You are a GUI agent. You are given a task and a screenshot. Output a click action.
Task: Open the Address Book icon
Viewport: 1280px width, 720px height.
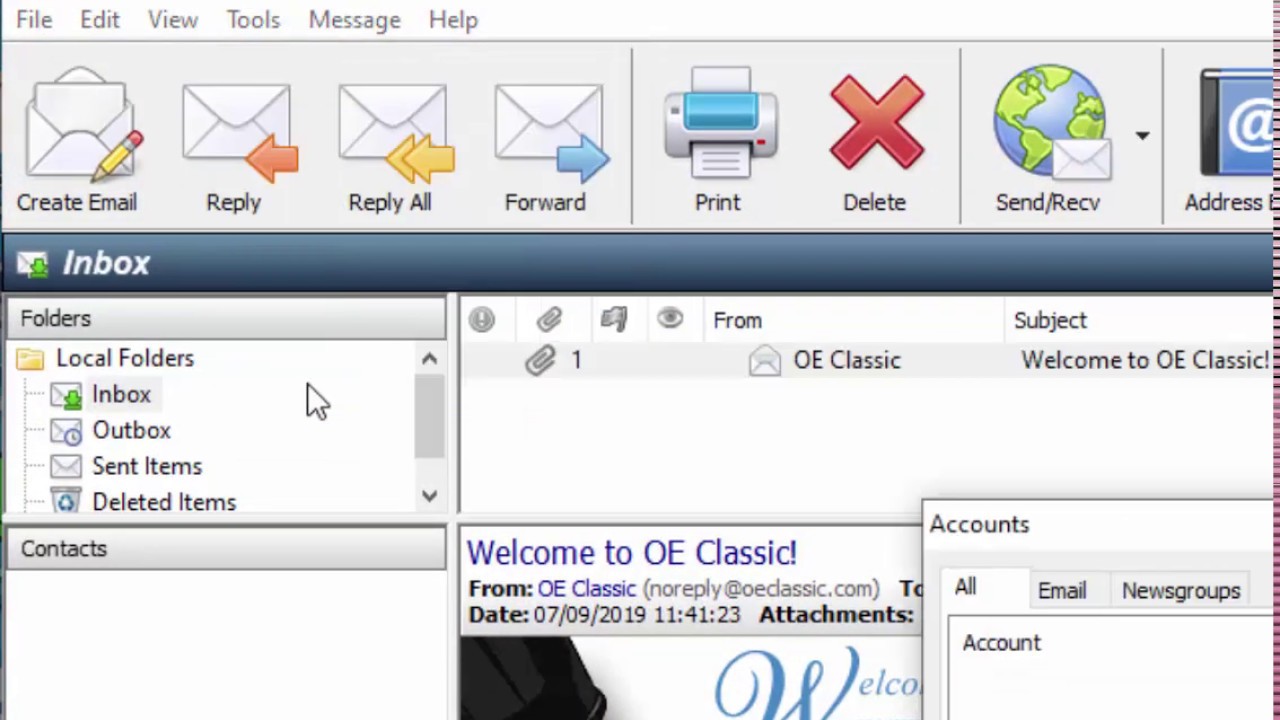click(x=1236, y=124)
